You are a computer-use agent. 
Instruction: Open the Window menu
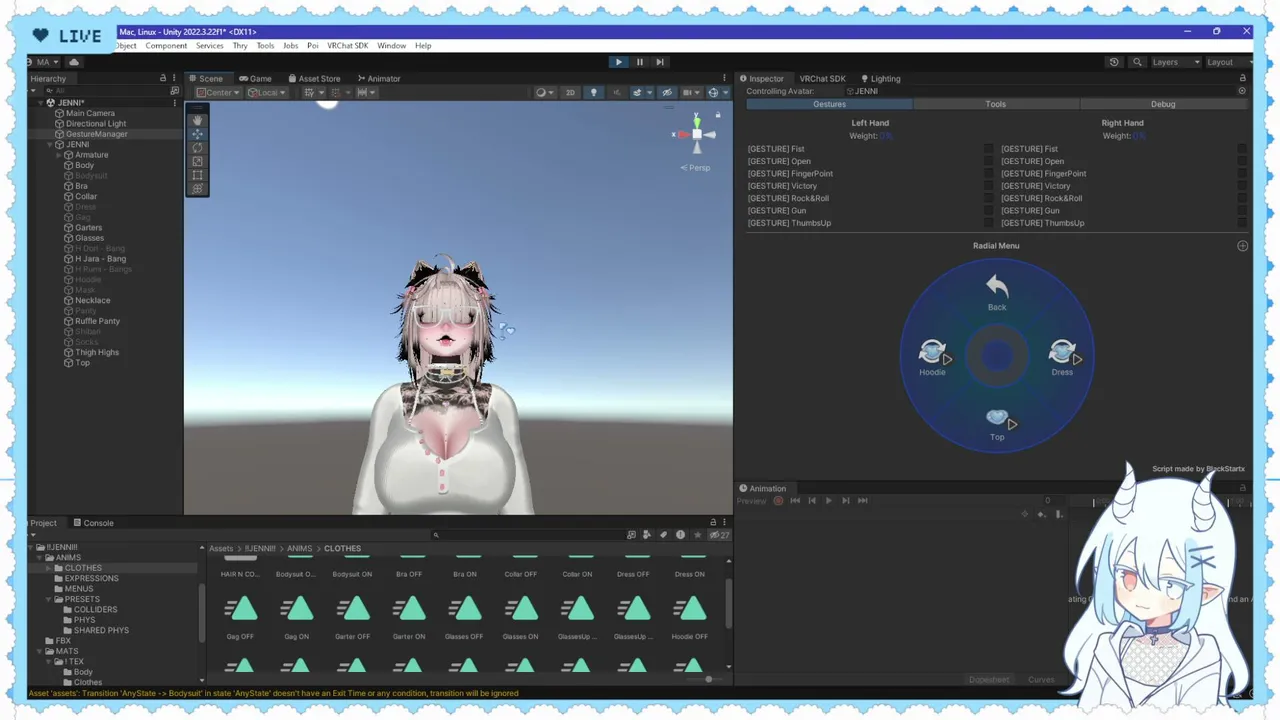click(392, 46)
